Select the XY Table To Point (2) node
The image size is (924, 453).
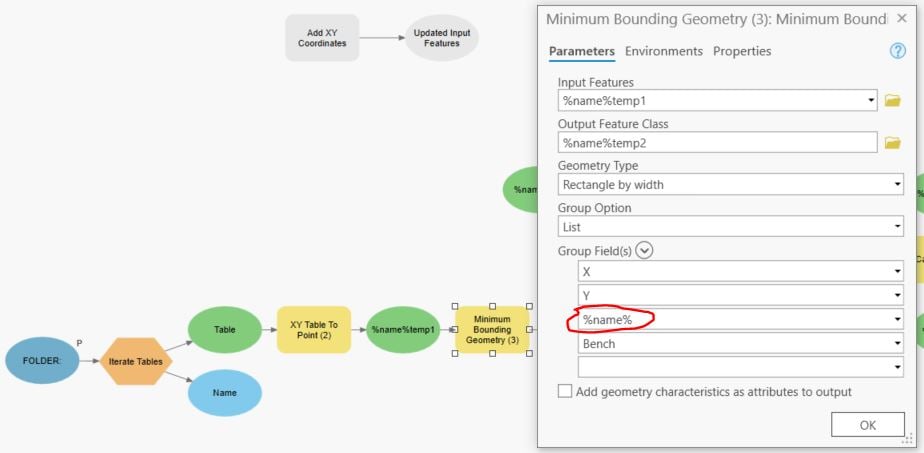(314, 330)
